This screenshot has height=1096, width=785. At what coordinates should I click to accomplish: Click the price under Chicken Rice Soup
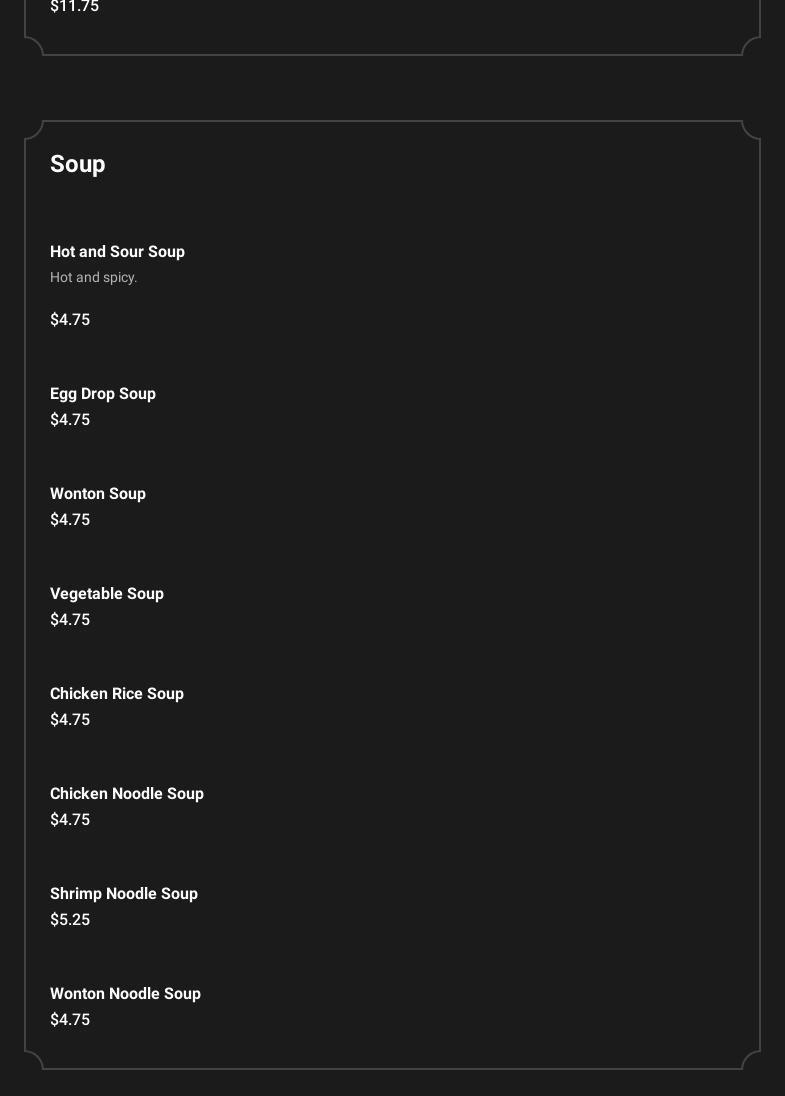tap(70, 720)
